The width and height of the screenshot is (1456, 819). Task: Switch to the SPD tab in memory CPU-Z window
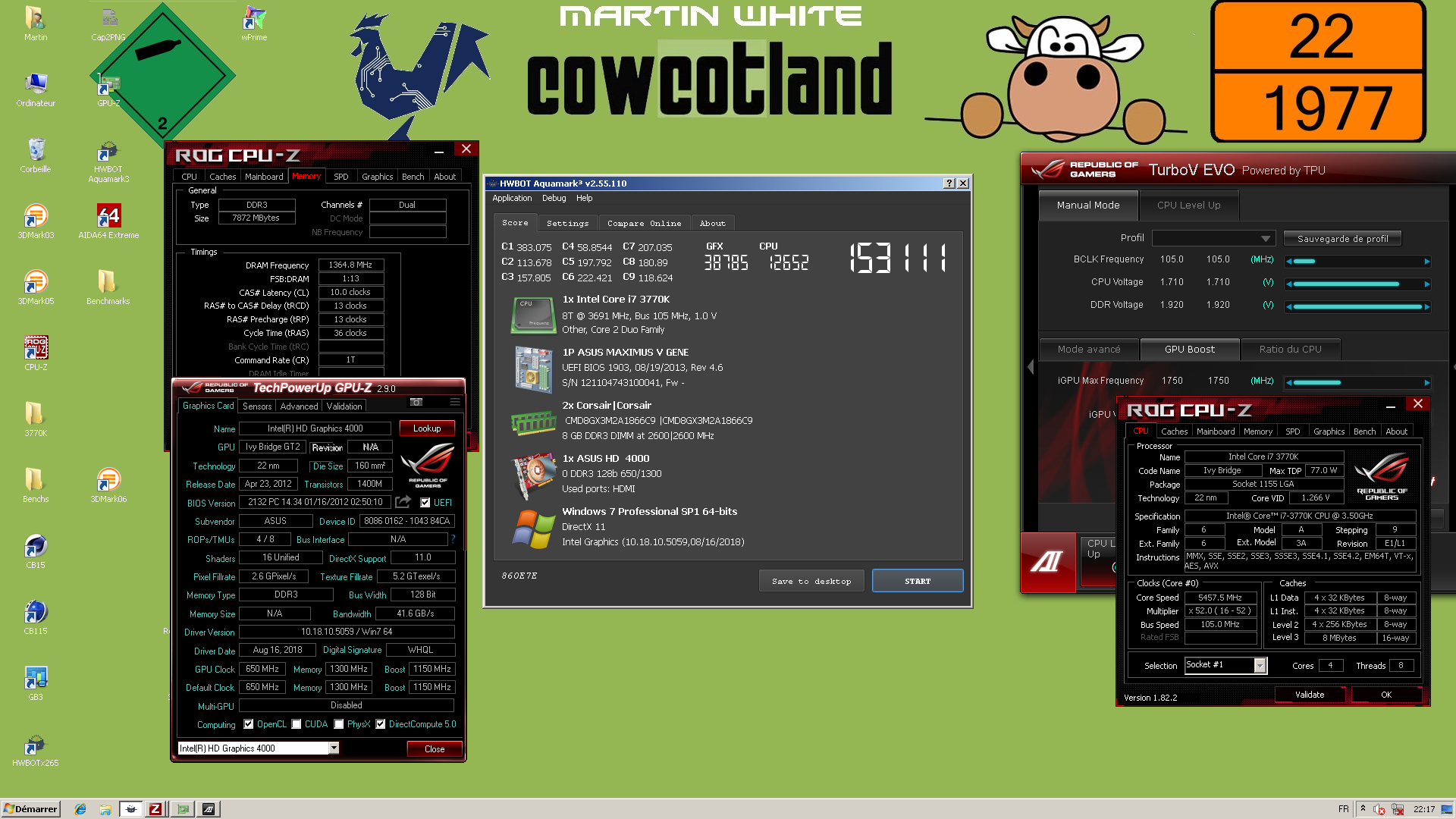tap(341, 177)
